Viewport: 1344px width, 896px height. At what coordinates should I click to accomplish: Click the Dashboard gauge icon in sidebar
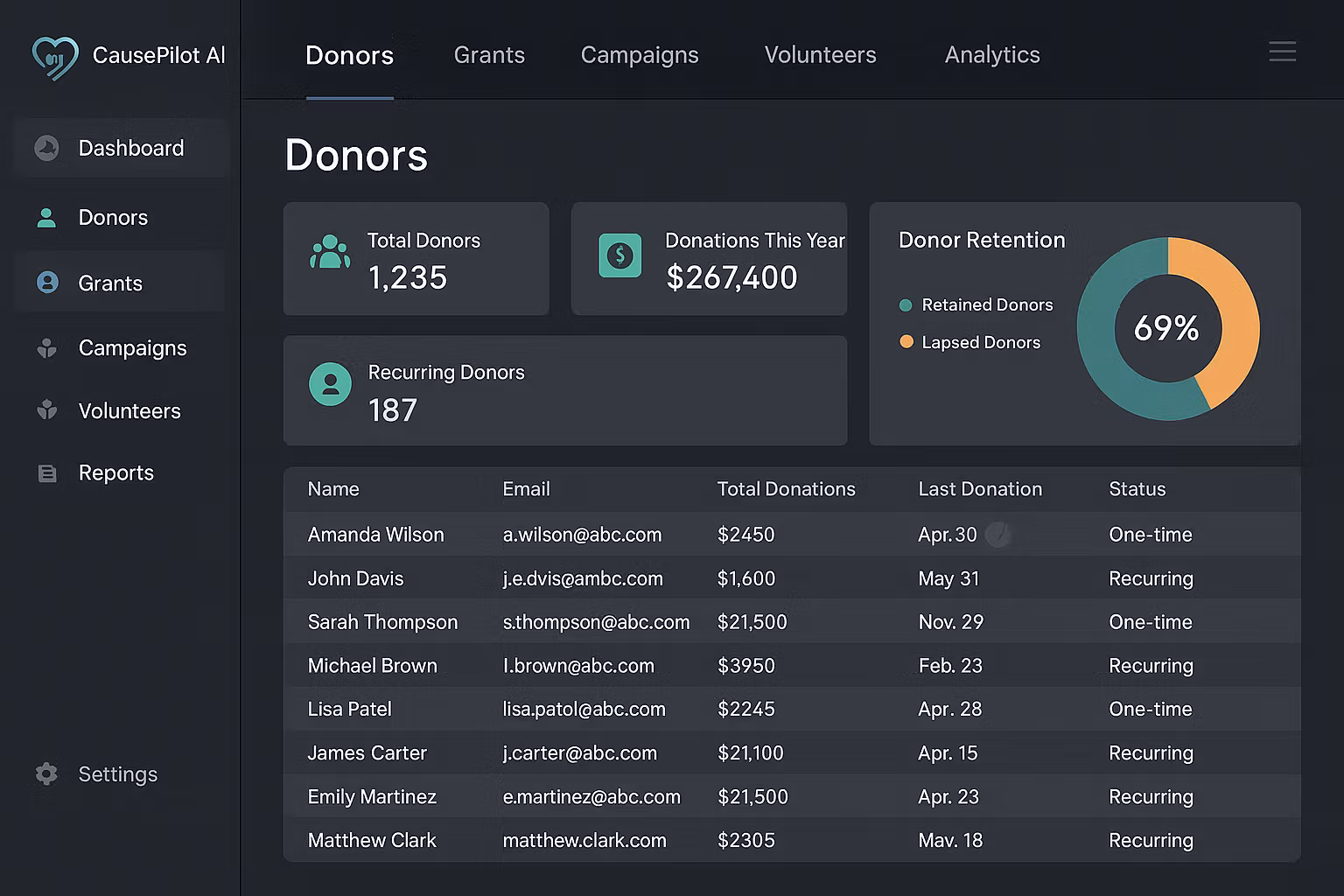pos(46,148)
